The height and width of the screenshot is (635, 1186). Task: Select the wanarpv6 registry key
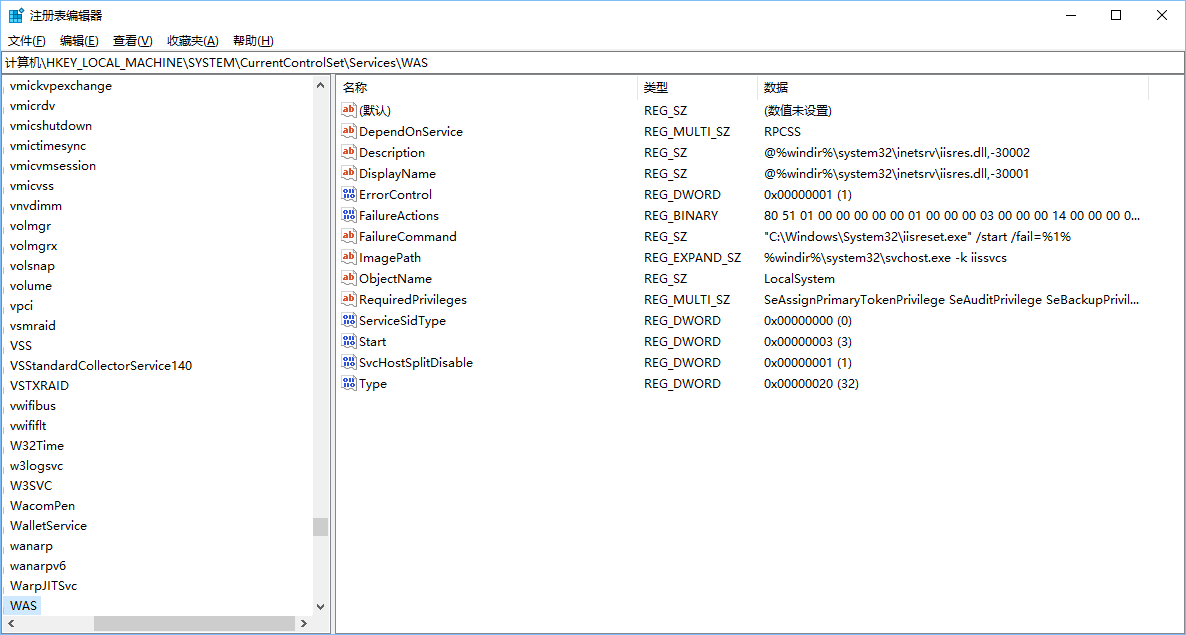(38, 566)
